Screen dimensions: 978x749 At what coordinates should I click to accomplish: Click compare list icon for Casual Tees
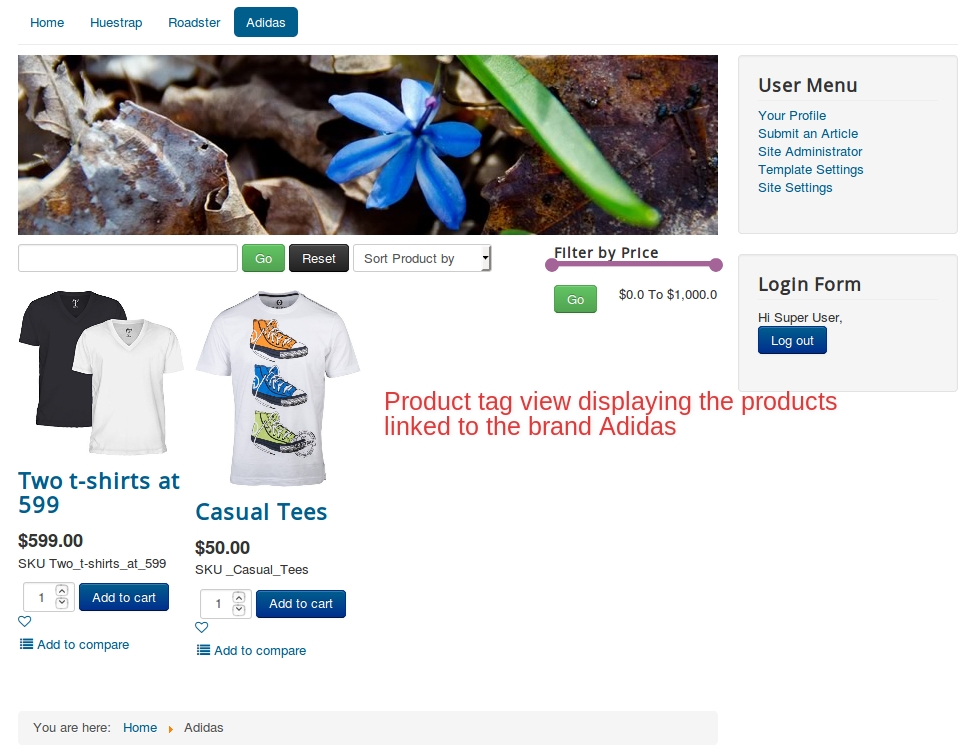203,650
